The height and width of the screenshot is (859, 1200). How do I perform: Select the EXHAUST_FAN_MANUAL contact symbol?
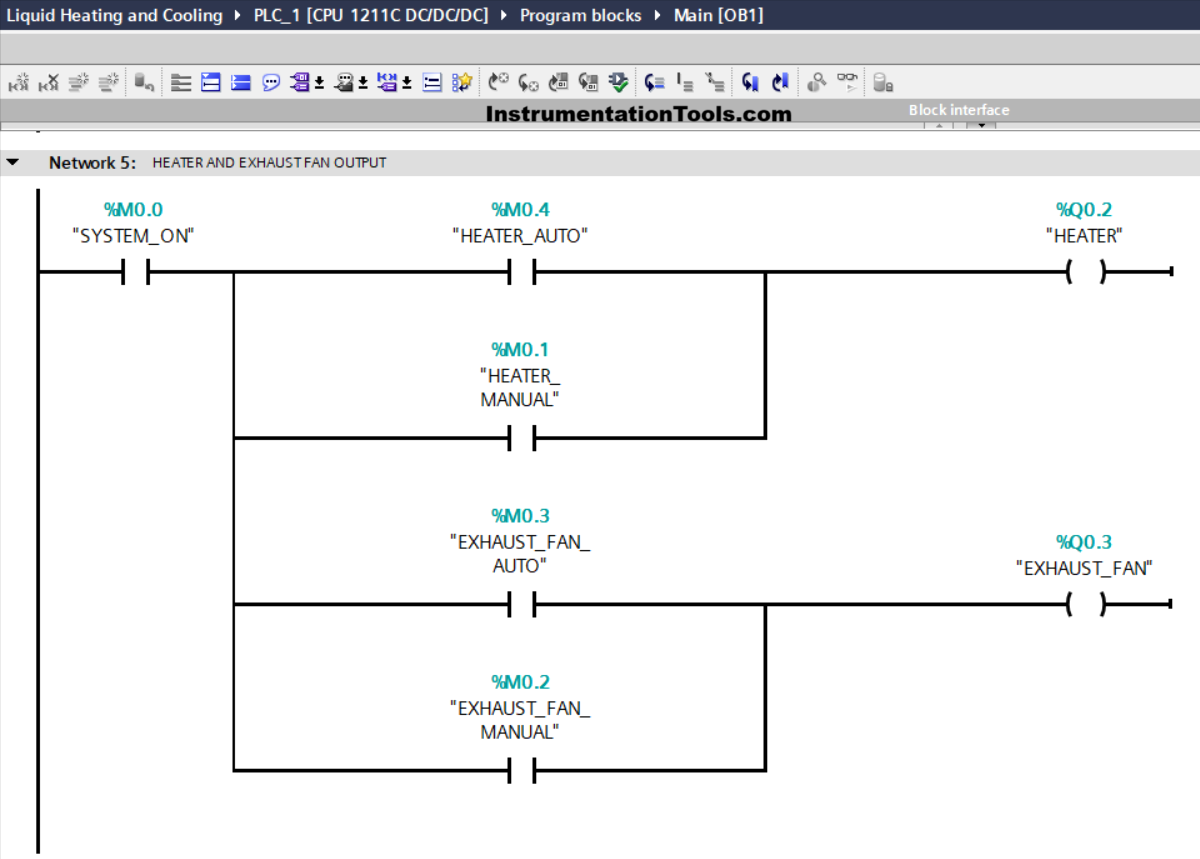(520, 770)
